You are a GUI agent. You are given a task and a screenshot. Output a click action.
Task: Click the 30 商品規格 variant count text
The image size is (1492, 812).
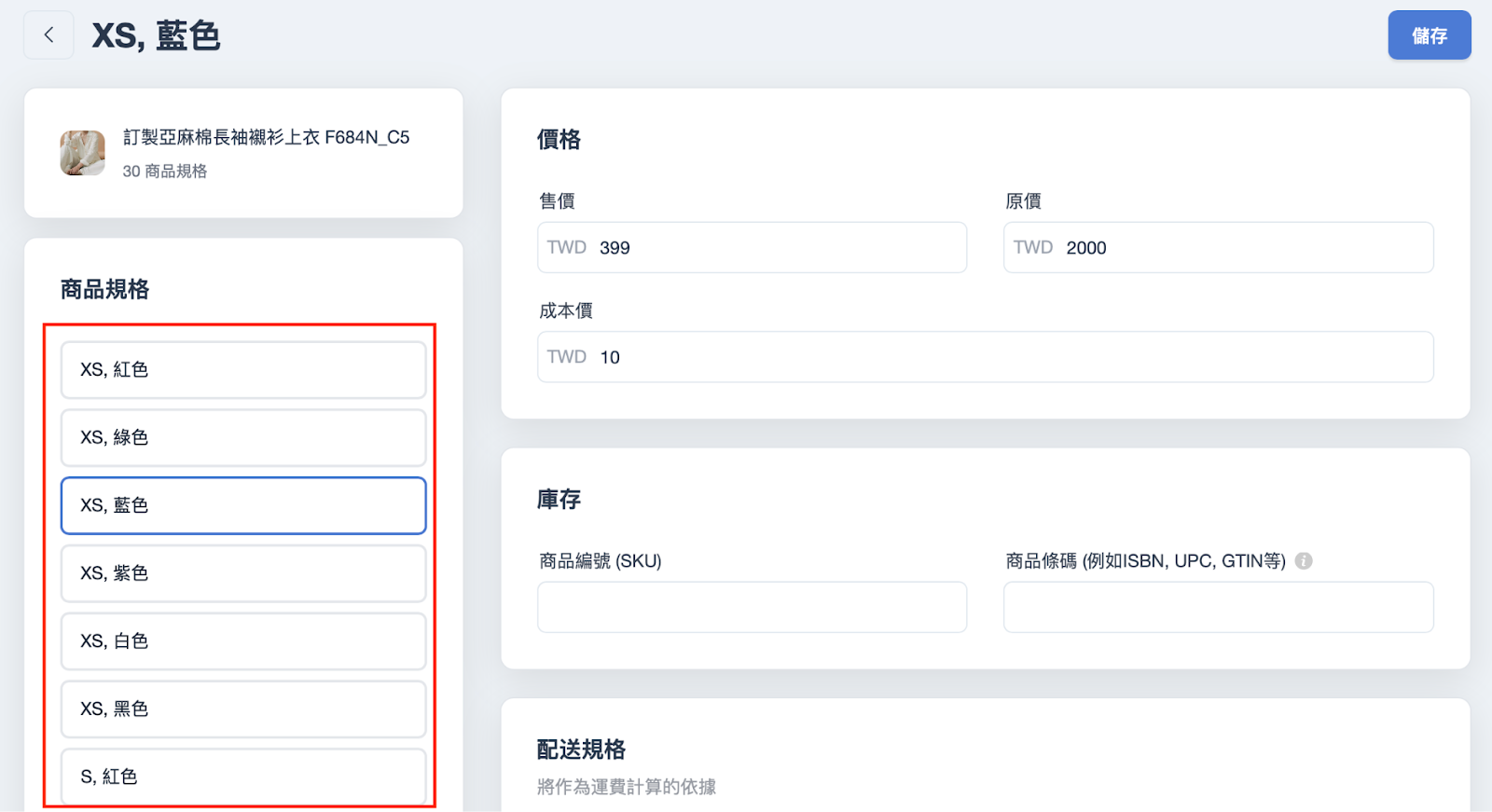point(165,172)
